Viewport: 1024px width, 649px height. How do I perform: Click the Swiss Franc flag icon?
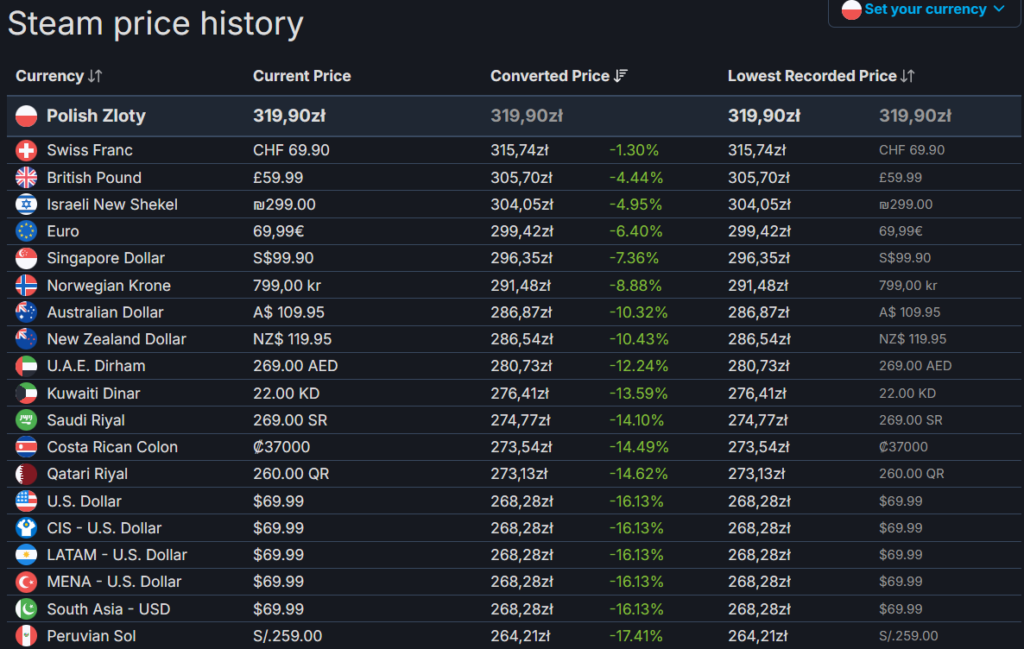point(27,150)
